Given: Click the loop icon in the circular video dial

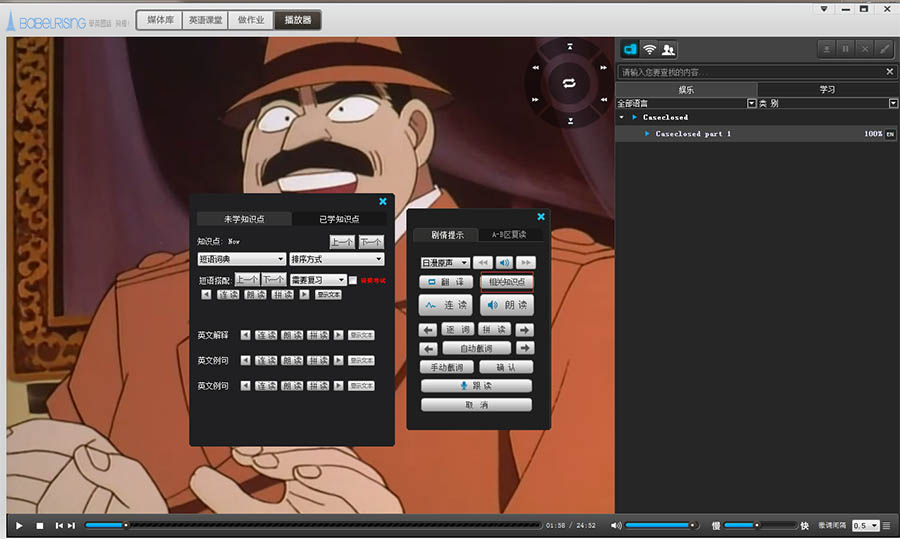Looking at the screenshot, I should click(x=569, y=83).
